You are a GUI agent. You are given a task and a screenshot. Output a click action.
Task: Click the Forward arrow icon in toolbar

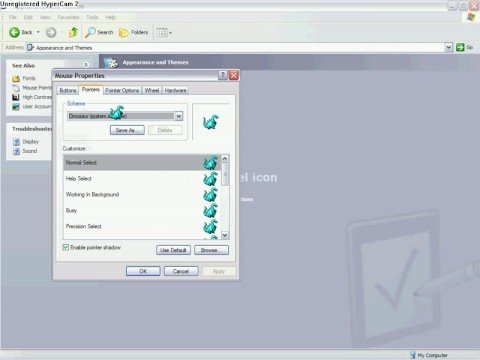point(51,32)
